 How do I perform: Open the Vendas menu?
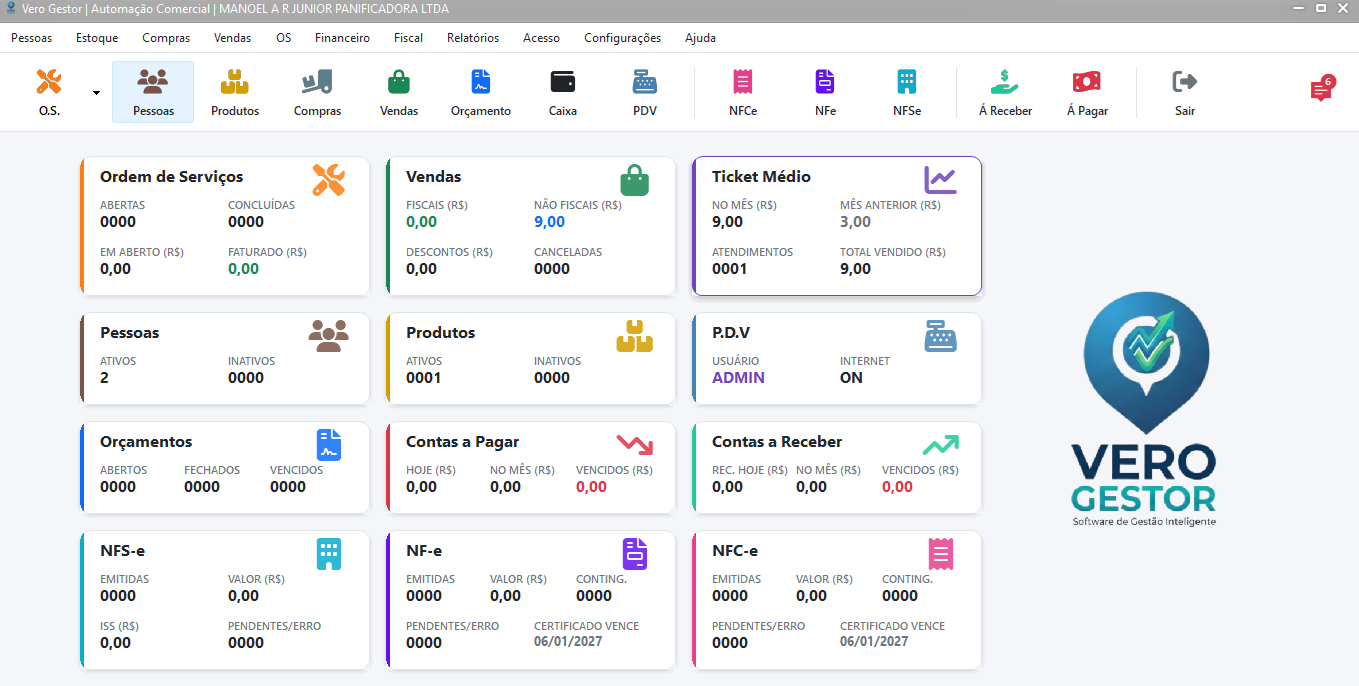pos(233,38)
